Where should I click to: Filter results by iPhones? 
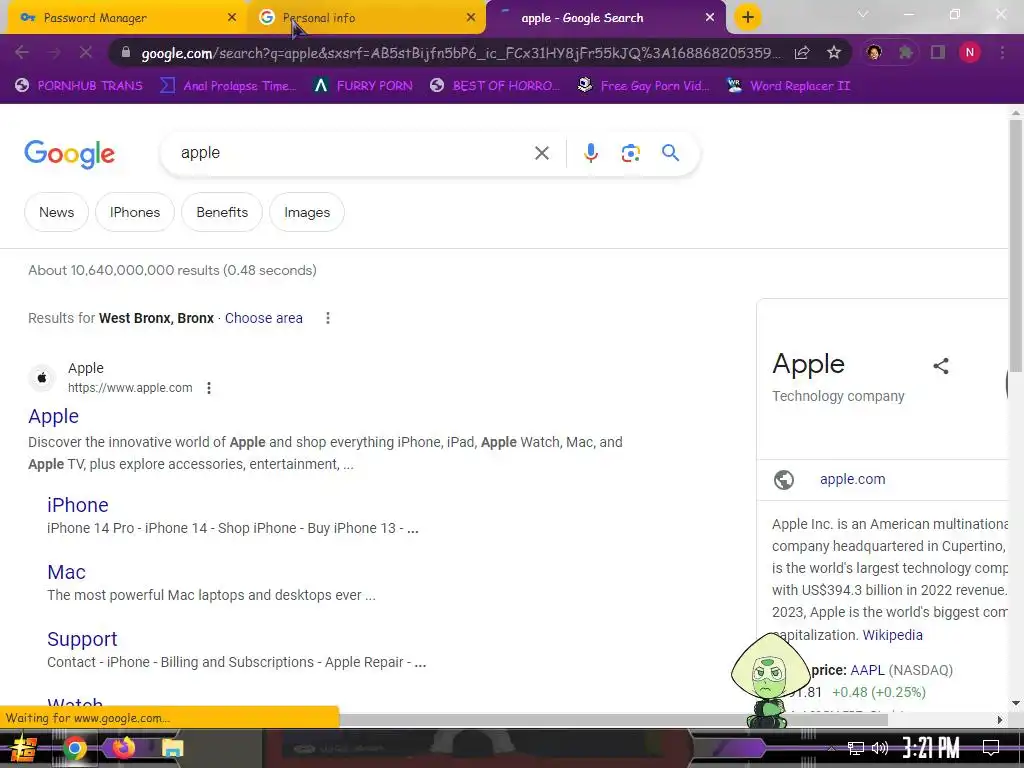(x=135, y=212)
